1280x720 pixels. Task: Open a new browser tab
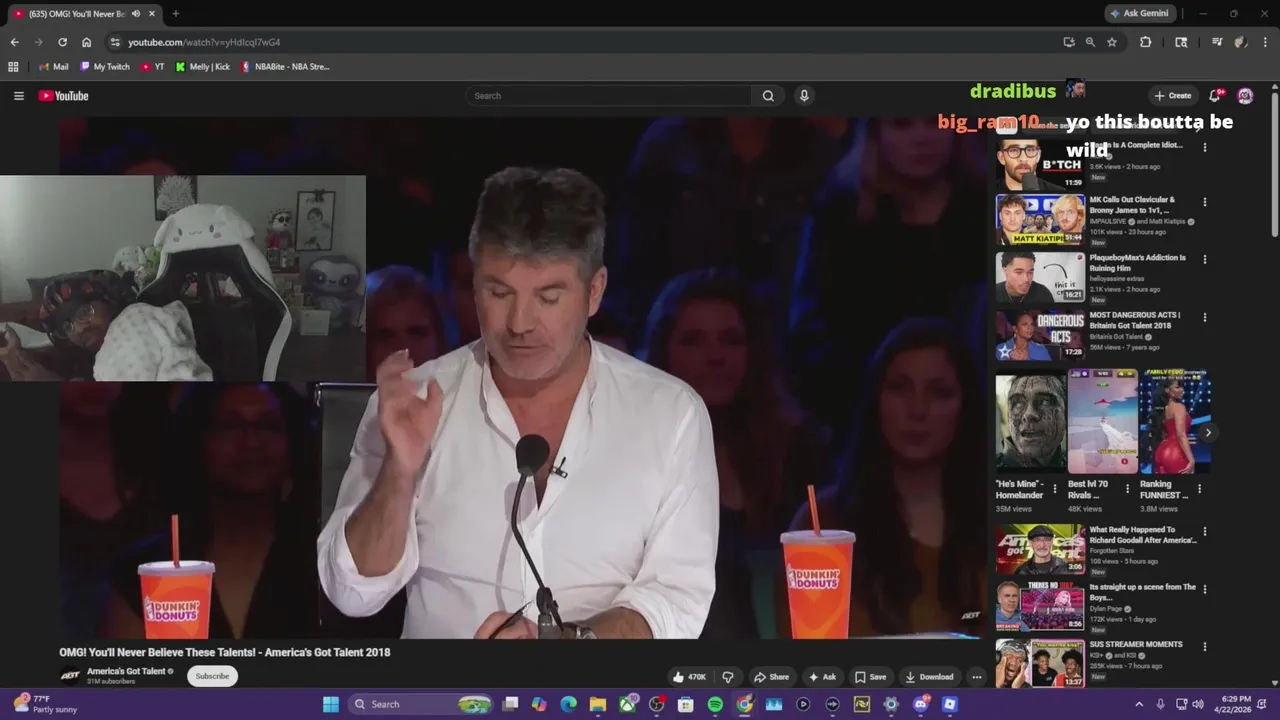pos(175,14)
